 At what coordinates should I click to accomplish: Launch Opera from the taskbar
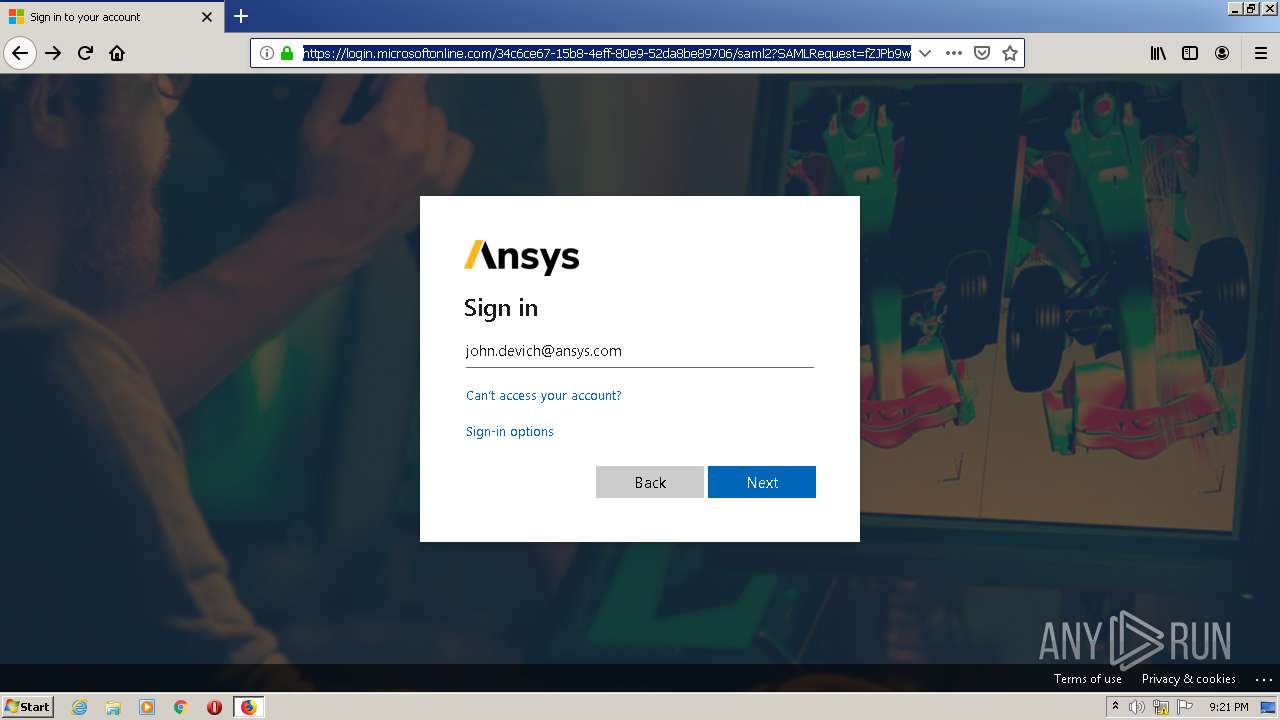(x=214, y=707)
